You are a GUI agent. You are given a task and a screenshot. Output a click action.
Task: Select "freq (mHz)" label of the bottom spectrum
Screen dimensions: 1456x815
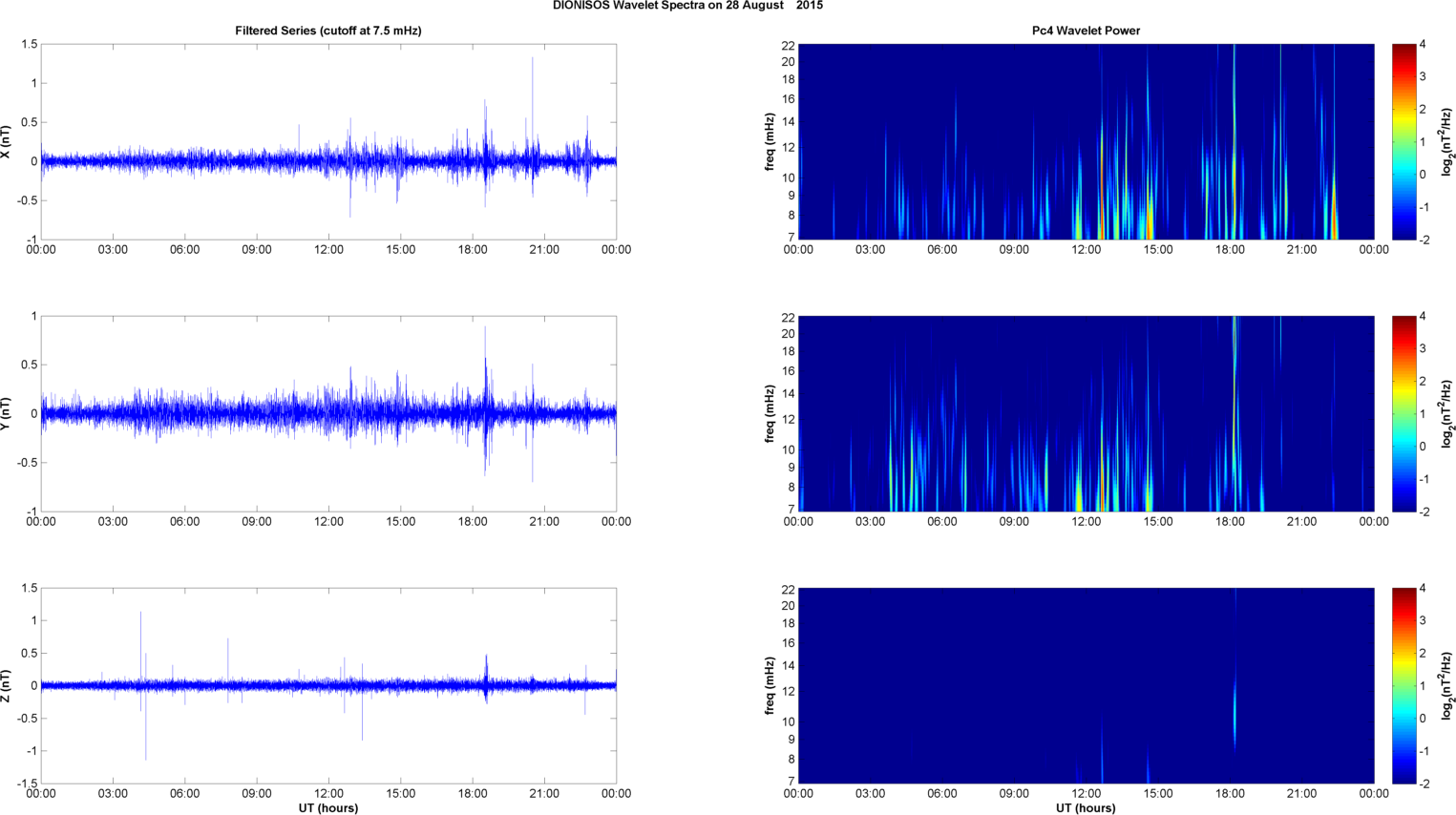[770, 685]
